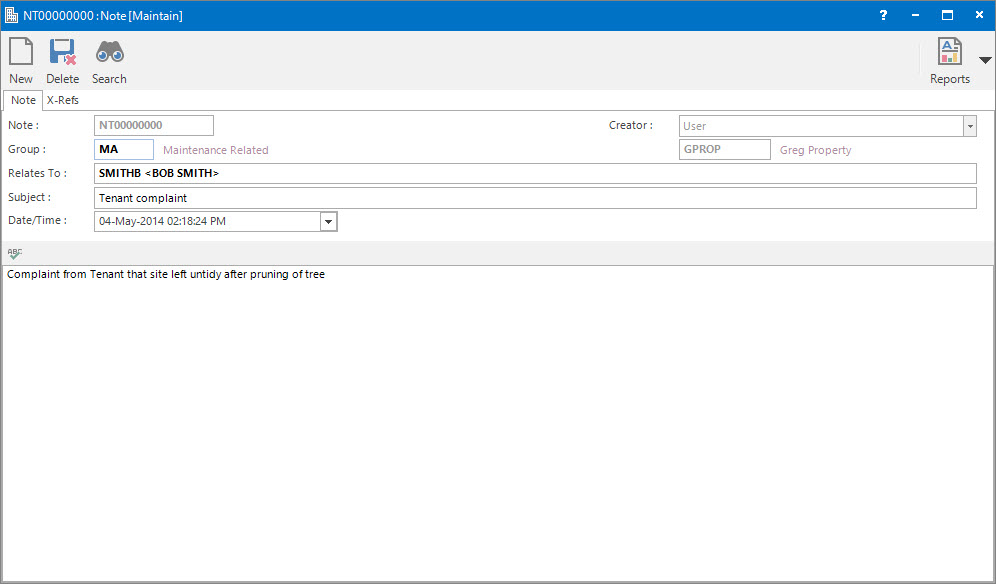
Task: Click the spell check ABC icon
Action: point(14,254)
